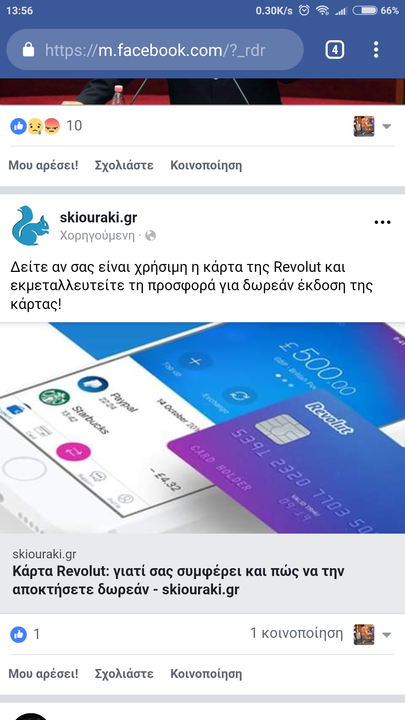Open the Revolut card ad image
This screenshot has width=405, height=720.
(x=202, y=428)
